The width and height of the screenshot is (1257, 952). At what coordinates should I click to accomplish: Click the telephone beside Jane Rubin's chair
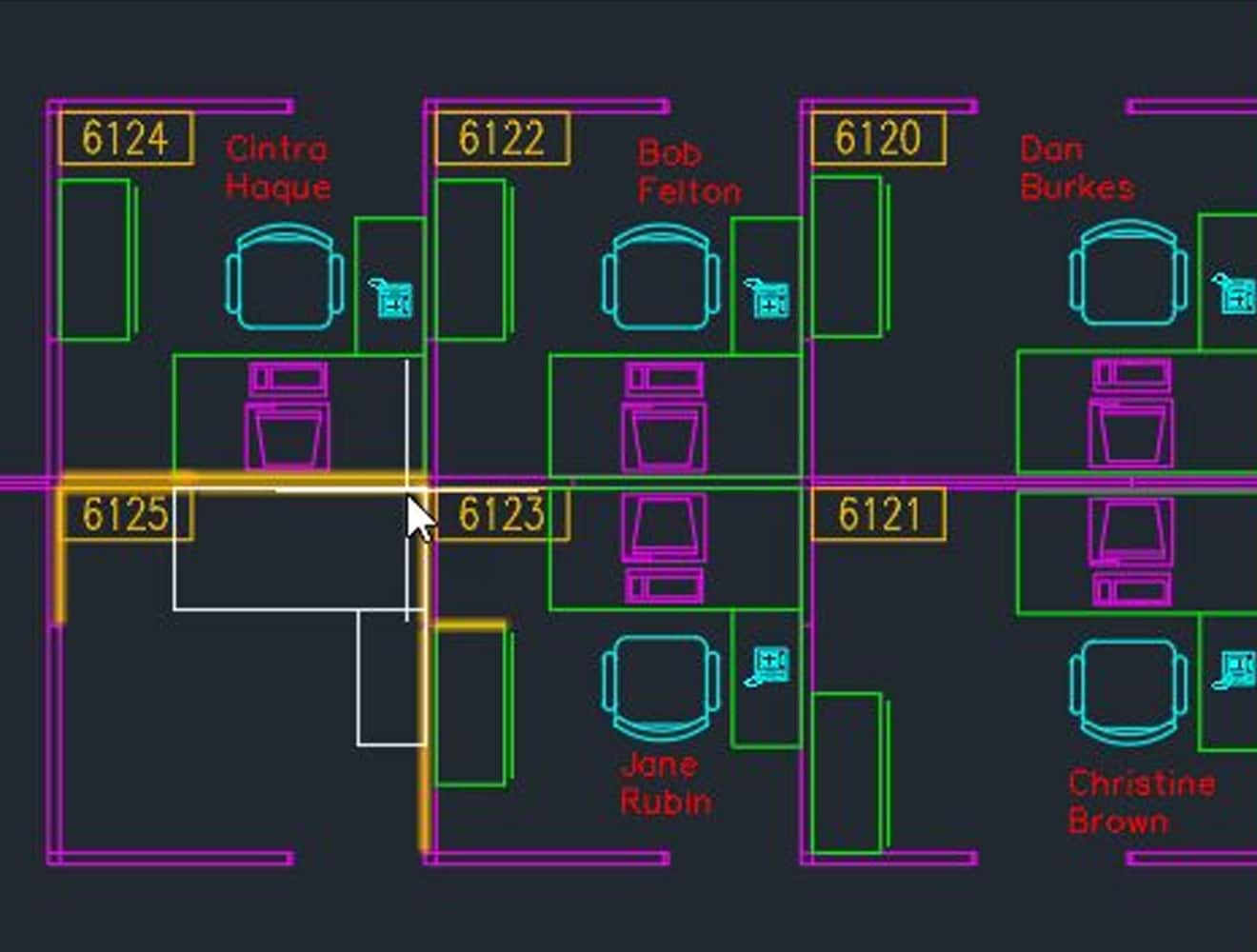(x=768, y=665)
